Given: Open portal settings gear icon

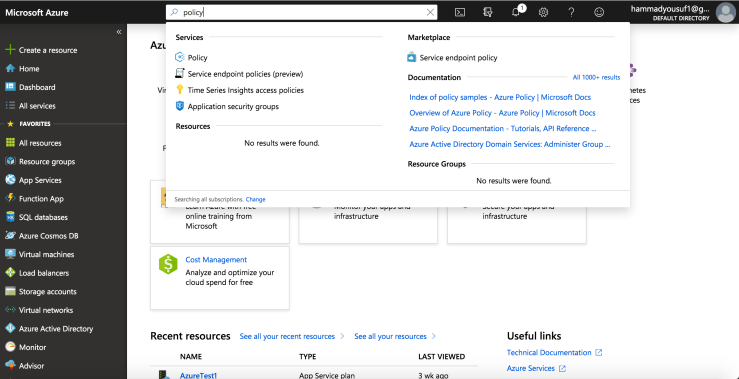Looking at the screenshot, I should 543,13.
